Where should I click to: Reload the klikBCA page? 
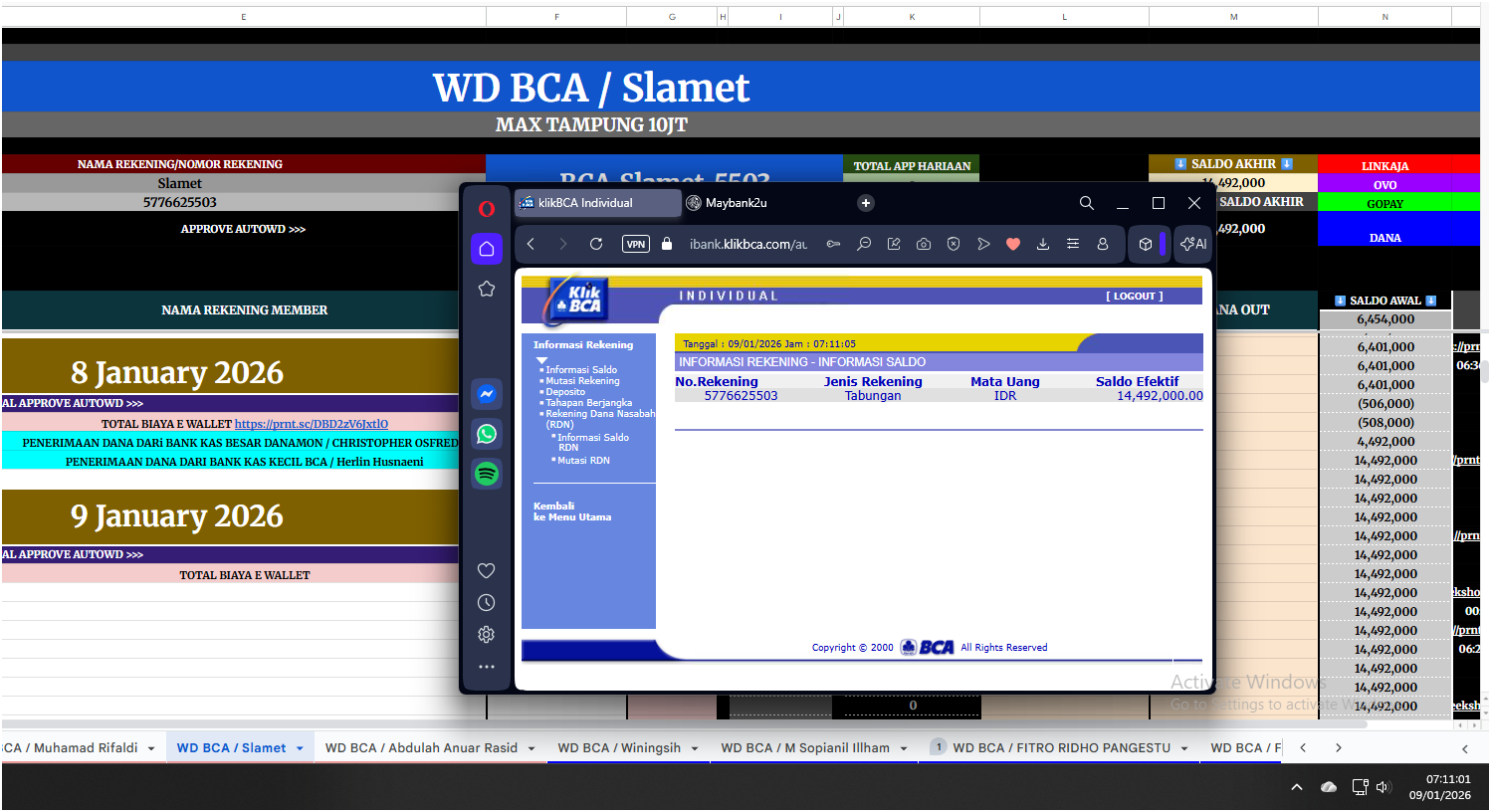596,244
